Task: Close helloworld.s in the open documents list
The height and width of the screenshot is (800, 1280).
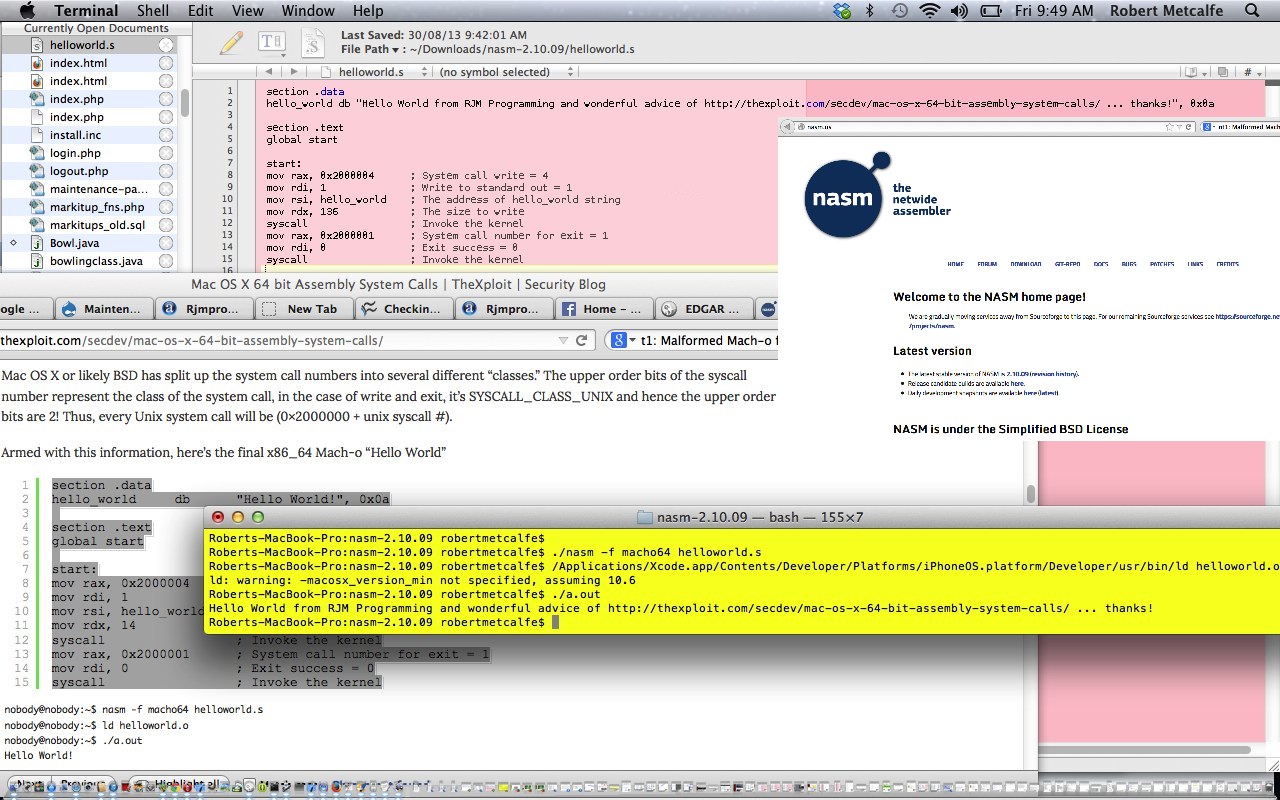Action: (x=166, y=45)
